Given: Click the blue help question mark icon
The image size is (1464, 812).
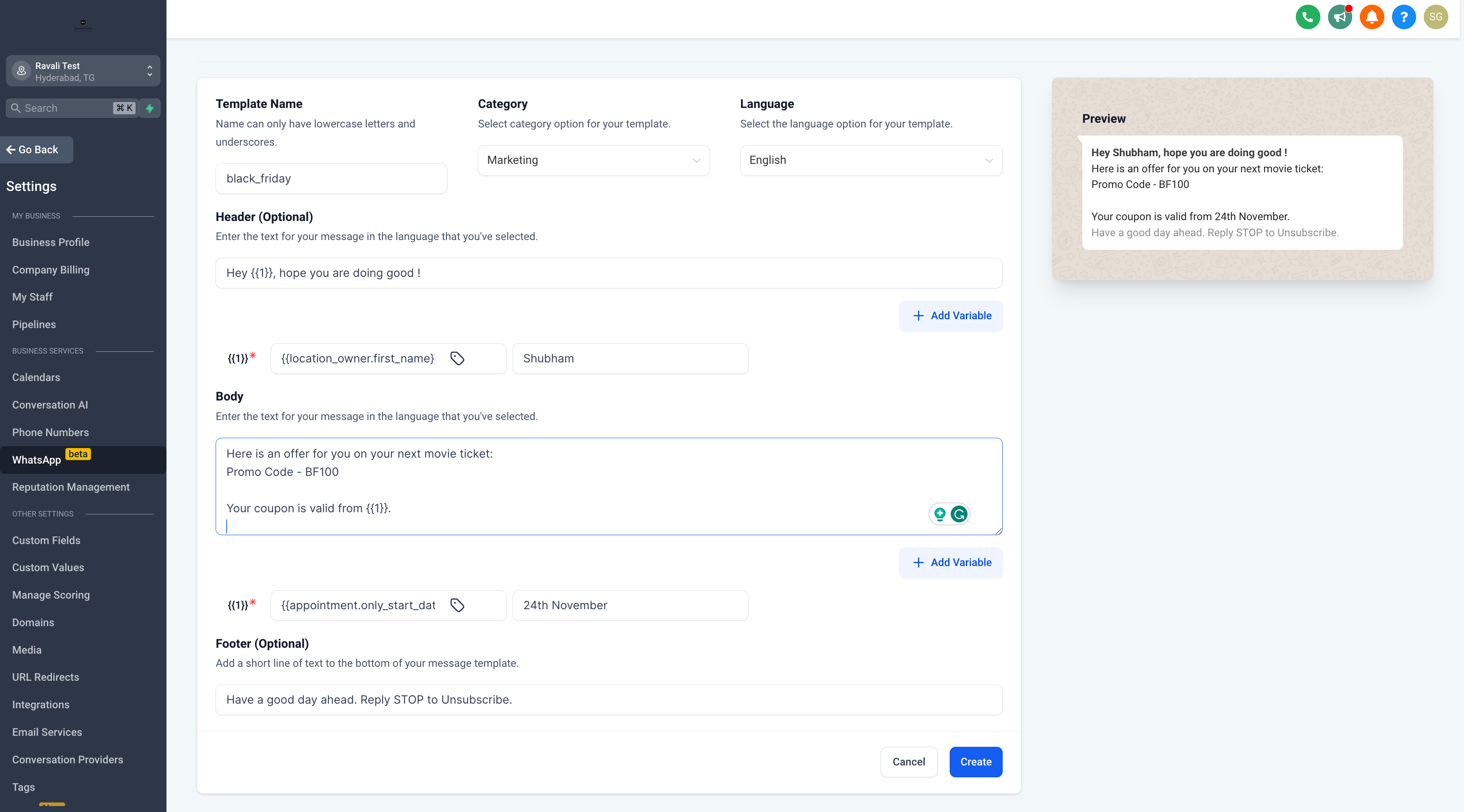Looking at the screenshot, I should click(x=1403, y=17).
